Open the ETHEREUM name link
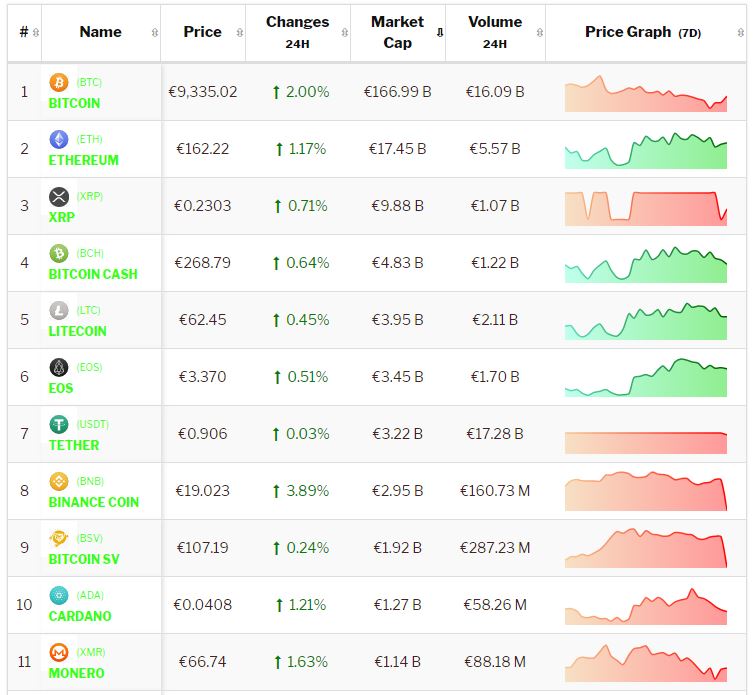Screen dimensions: 755x695 coord(84,160)
